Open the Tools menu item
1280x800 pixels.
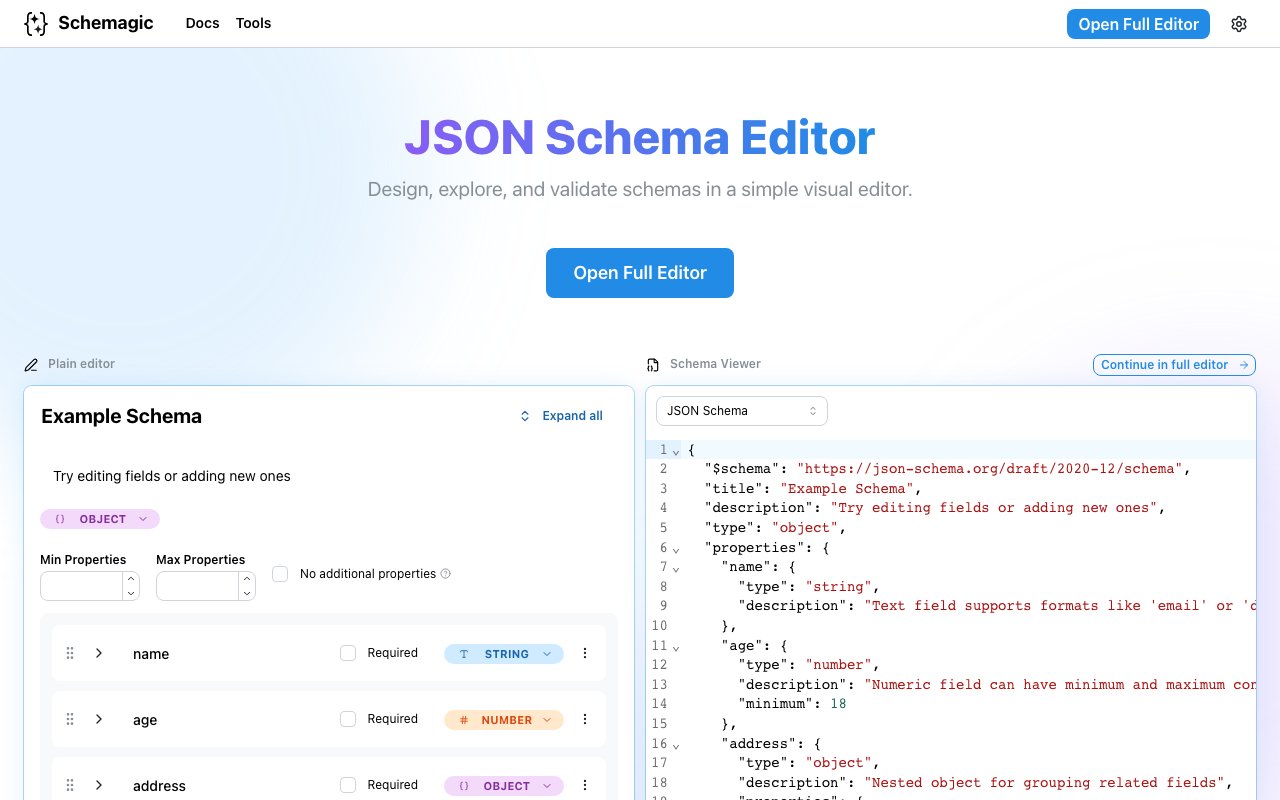[x=253, y=23]
